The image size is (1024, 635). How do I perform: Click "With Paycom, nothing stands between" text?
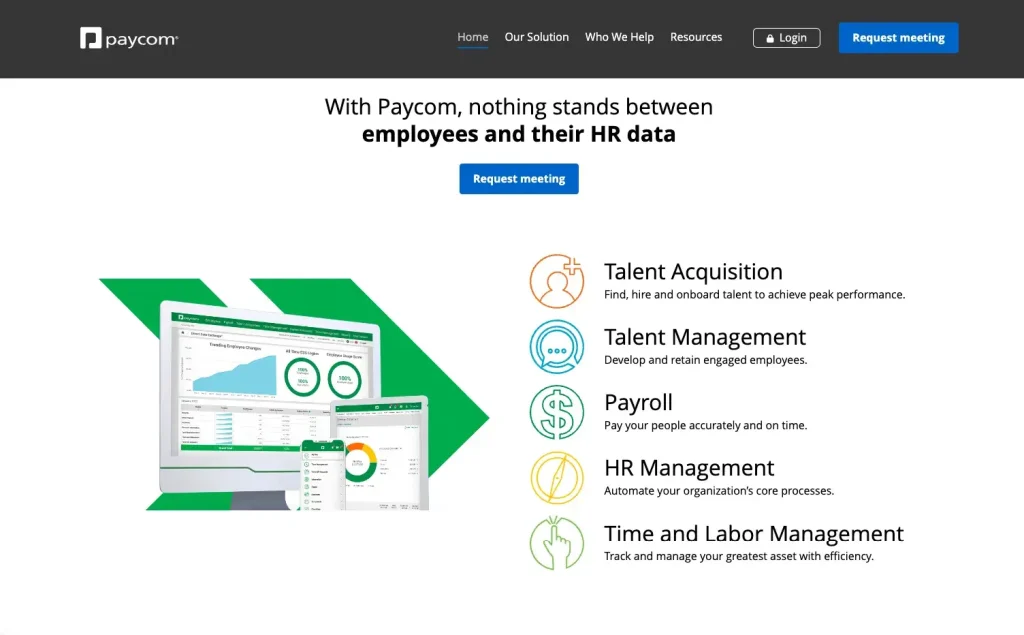[x=519, y=106]
